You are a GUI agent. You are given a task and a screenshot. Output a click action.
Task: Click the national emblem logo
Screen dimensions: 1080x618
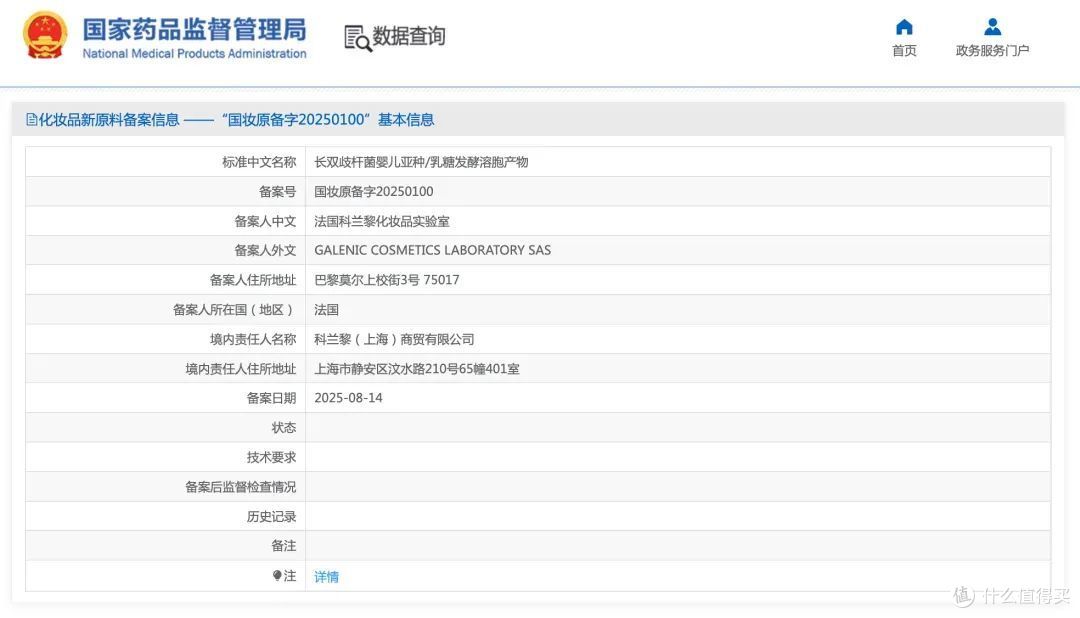click(x=45, y=34)
